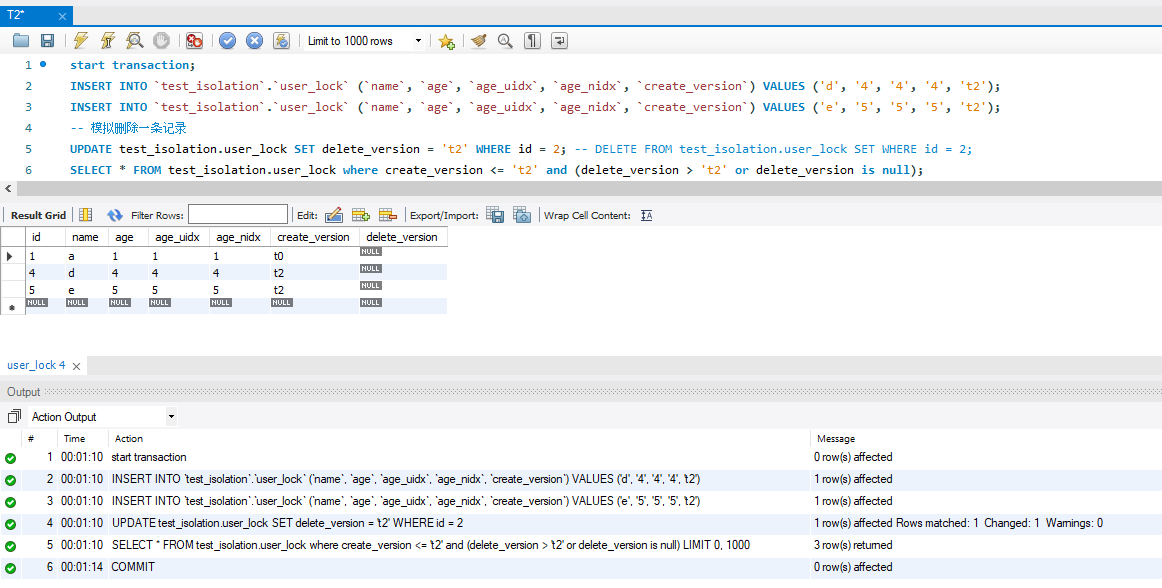Edit current row in result grid
Screen dimensions: 1162x588
coord(334,215)
